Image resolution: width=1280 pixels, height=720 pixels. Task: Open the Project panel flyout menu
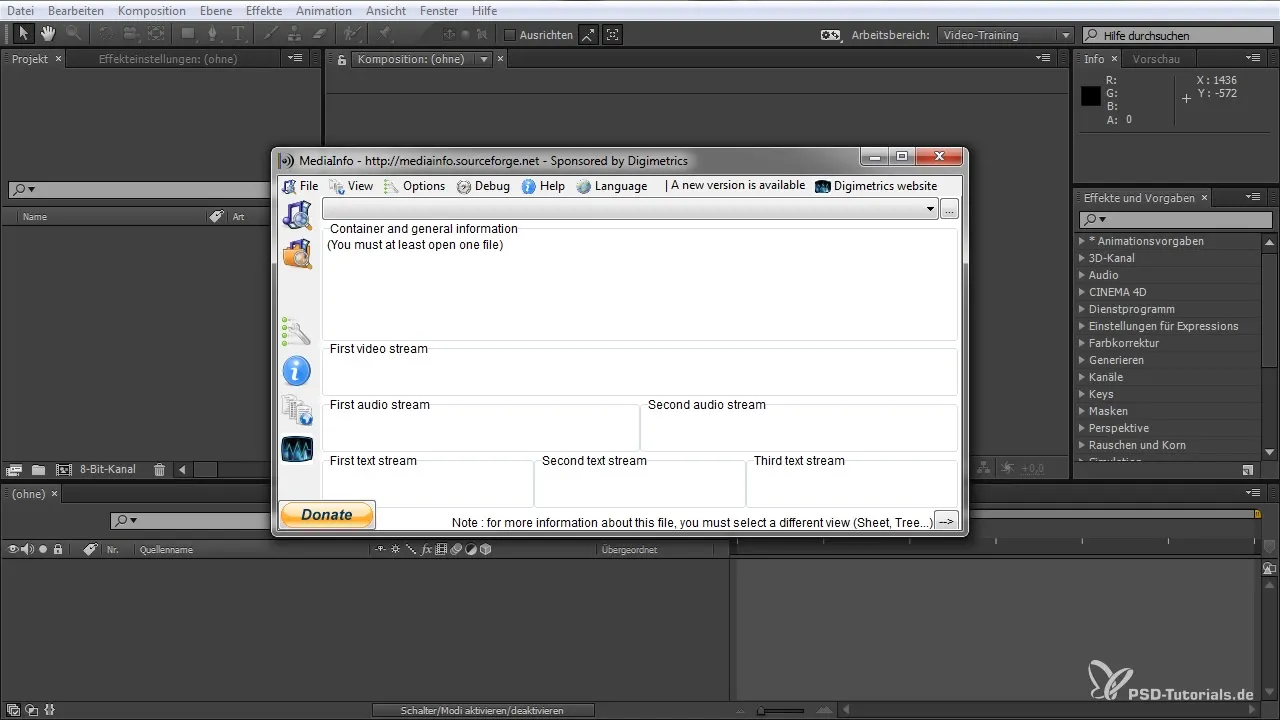pos(294,59)
